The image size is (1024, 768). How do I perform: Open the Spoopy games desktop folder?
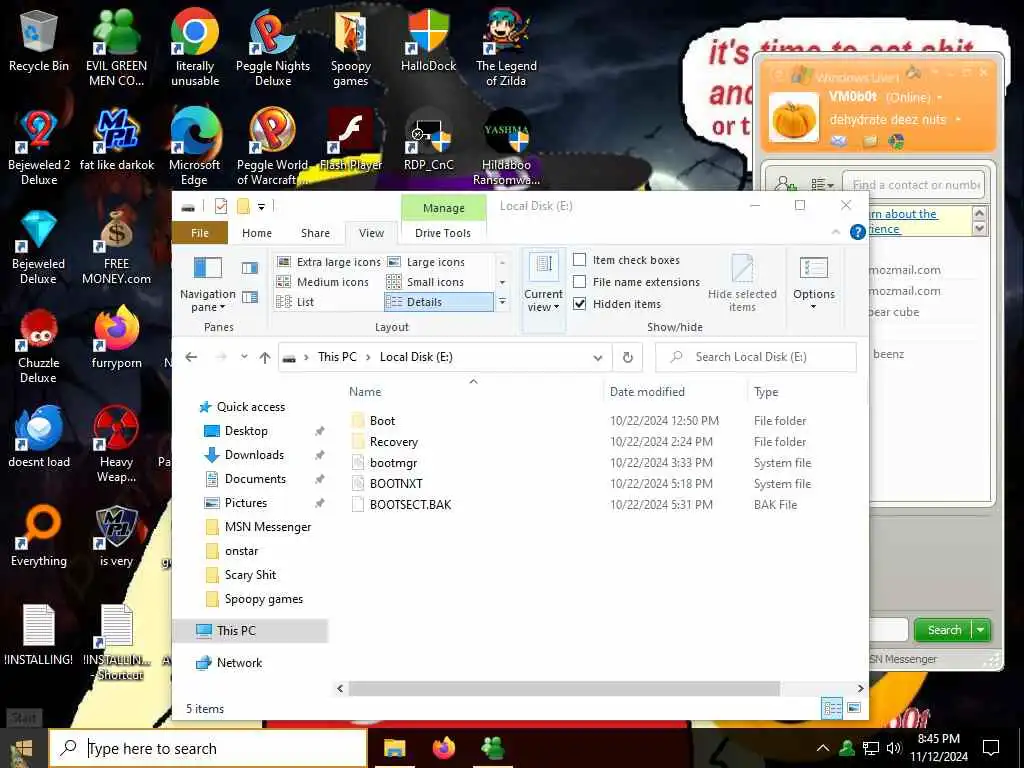tap(351, 49)
